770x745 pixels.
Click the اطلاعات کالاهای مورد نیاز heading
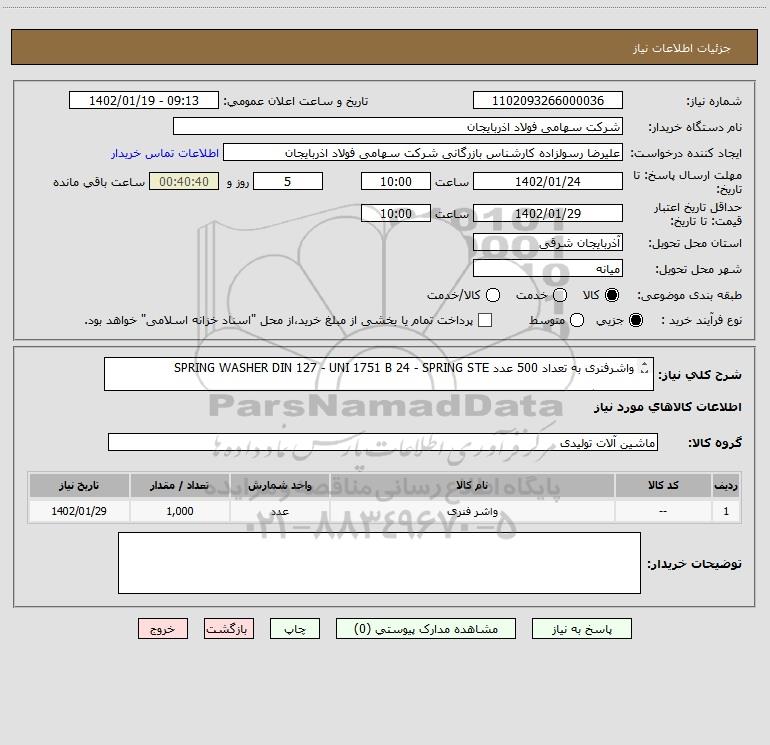[x=668, y=407]
